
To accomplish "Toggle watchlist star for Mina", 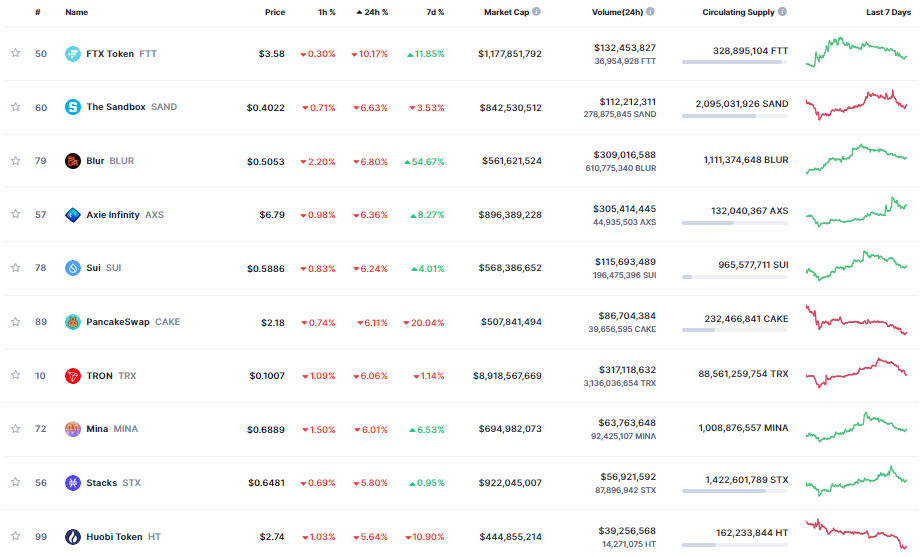I will (15, 429).
